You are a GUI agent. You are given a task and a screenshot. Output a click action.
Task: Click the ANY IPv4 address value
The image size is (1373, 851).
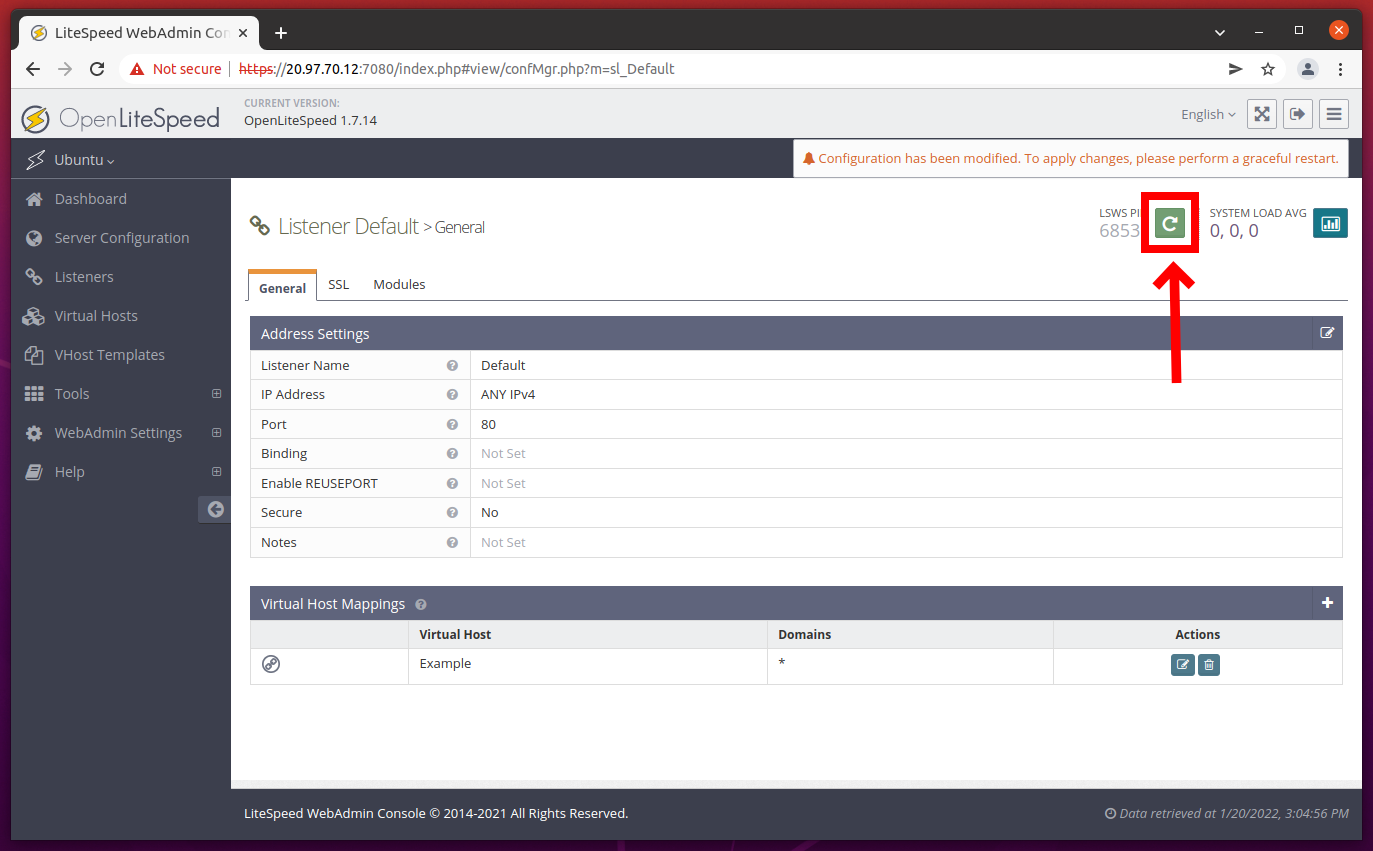(x=508, y=394)
